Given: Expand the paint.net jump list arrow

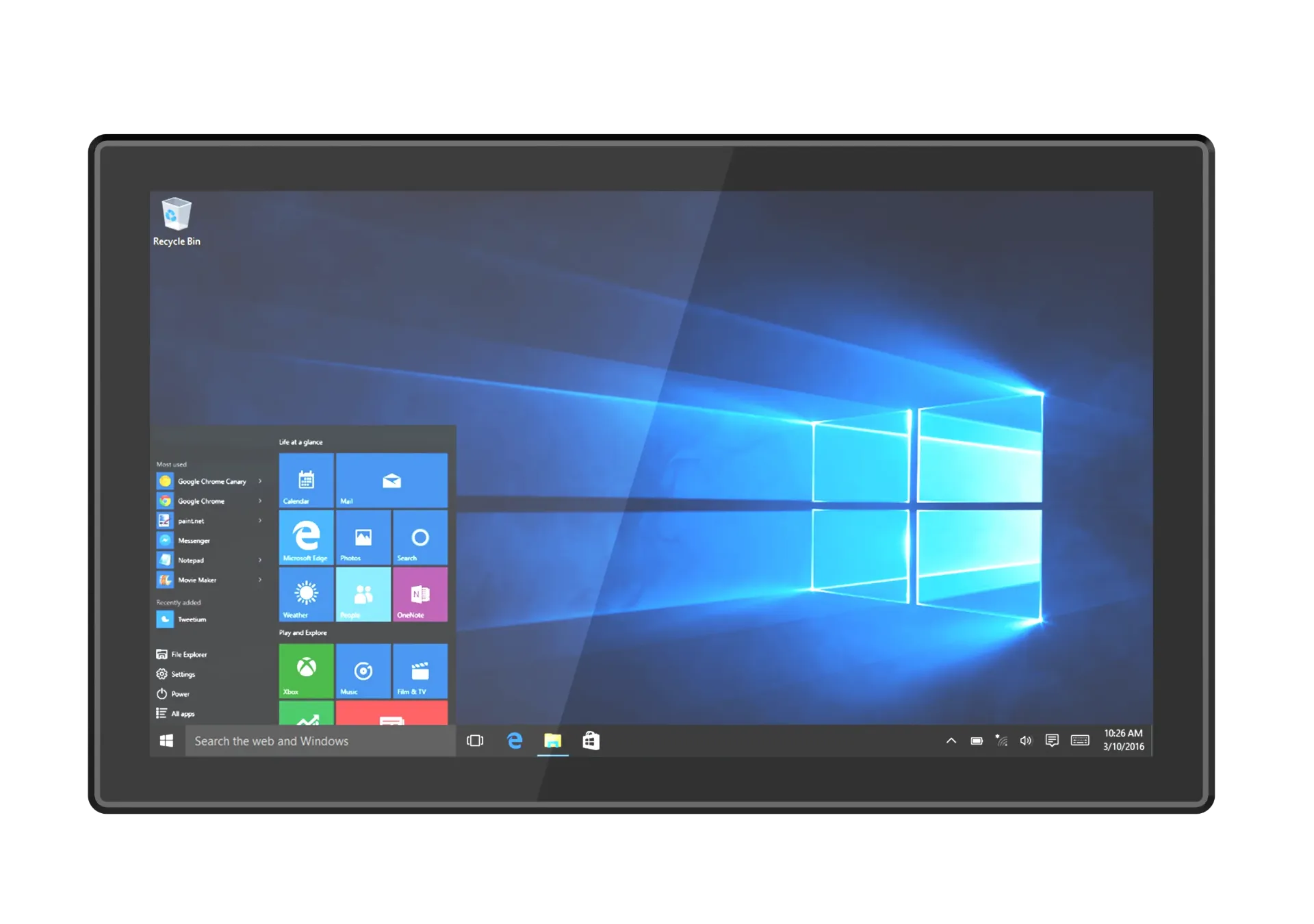Looking at the screenshot, I should [x=260, y=521].
